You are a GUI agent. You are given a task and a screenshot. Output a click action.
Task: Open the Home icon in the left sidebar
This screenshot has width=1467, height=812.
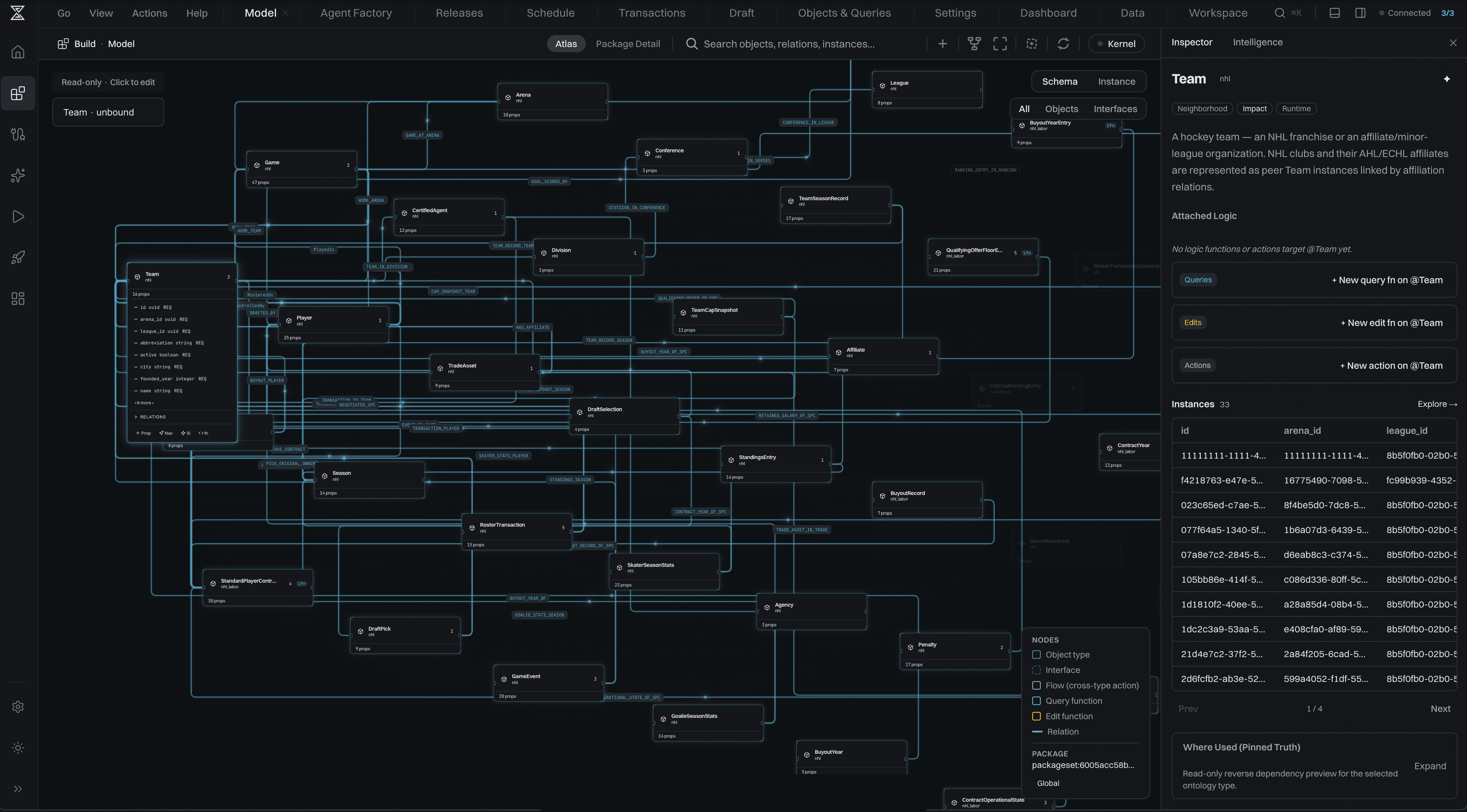pyautogui.click(x=18, y=52)
